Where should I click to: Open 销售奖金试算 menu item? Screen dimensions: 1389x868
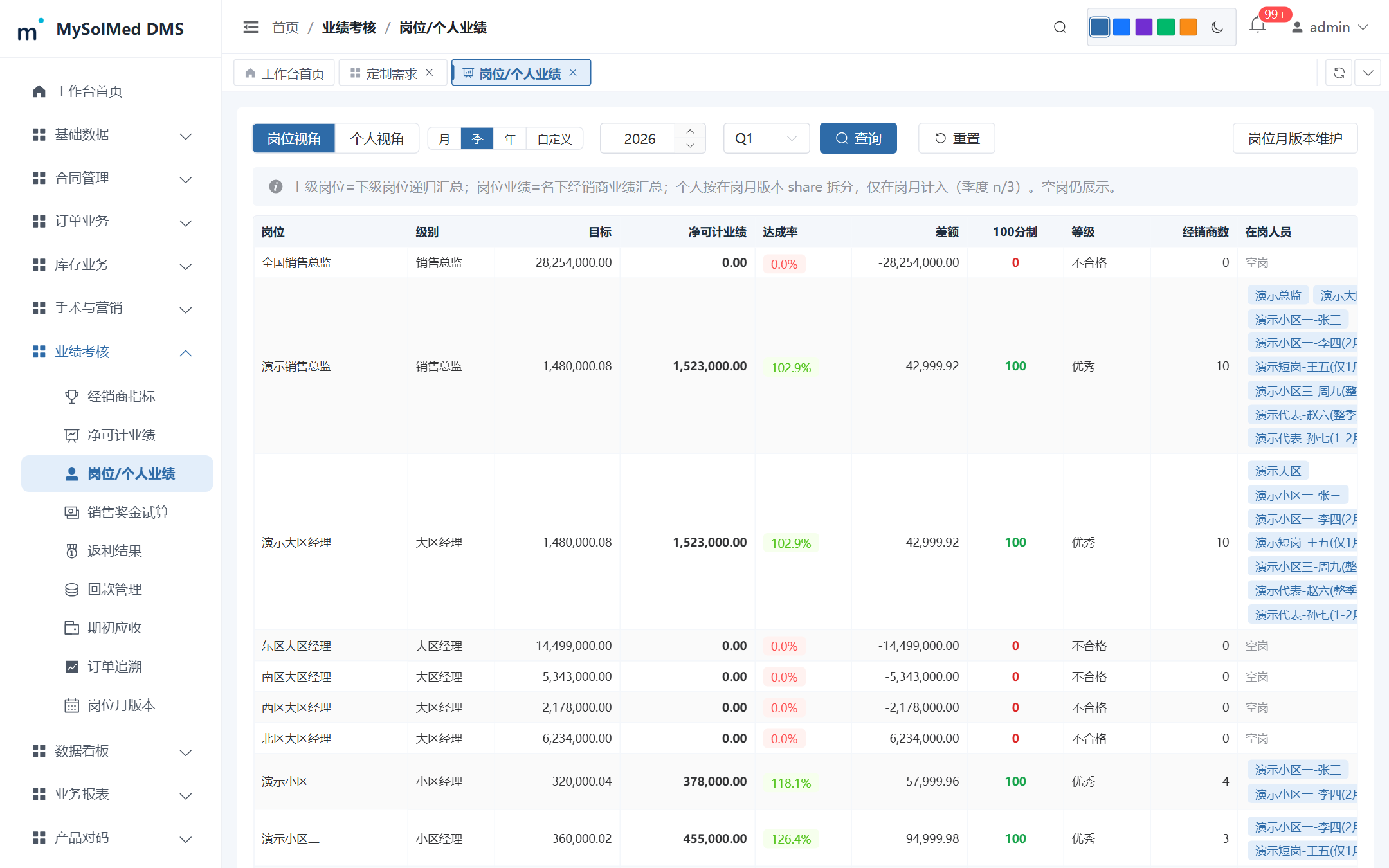117,512
